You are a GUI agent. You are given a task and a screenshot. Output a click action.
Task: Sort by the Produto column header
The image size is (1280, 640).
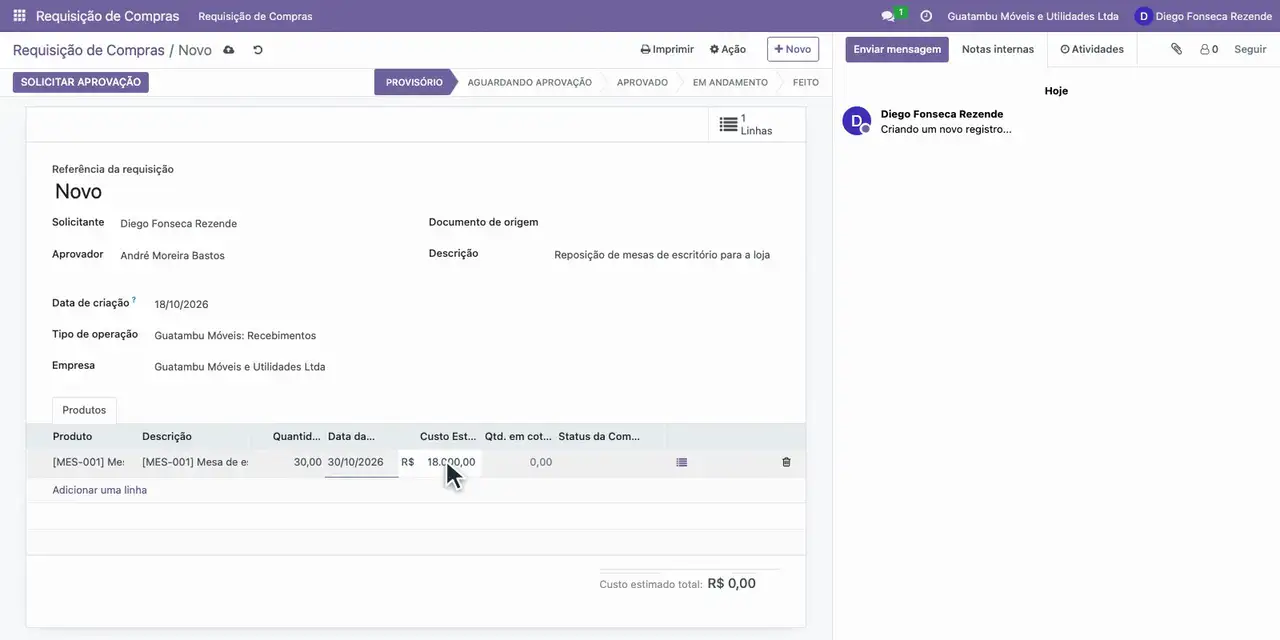click(x=73, y=436)
